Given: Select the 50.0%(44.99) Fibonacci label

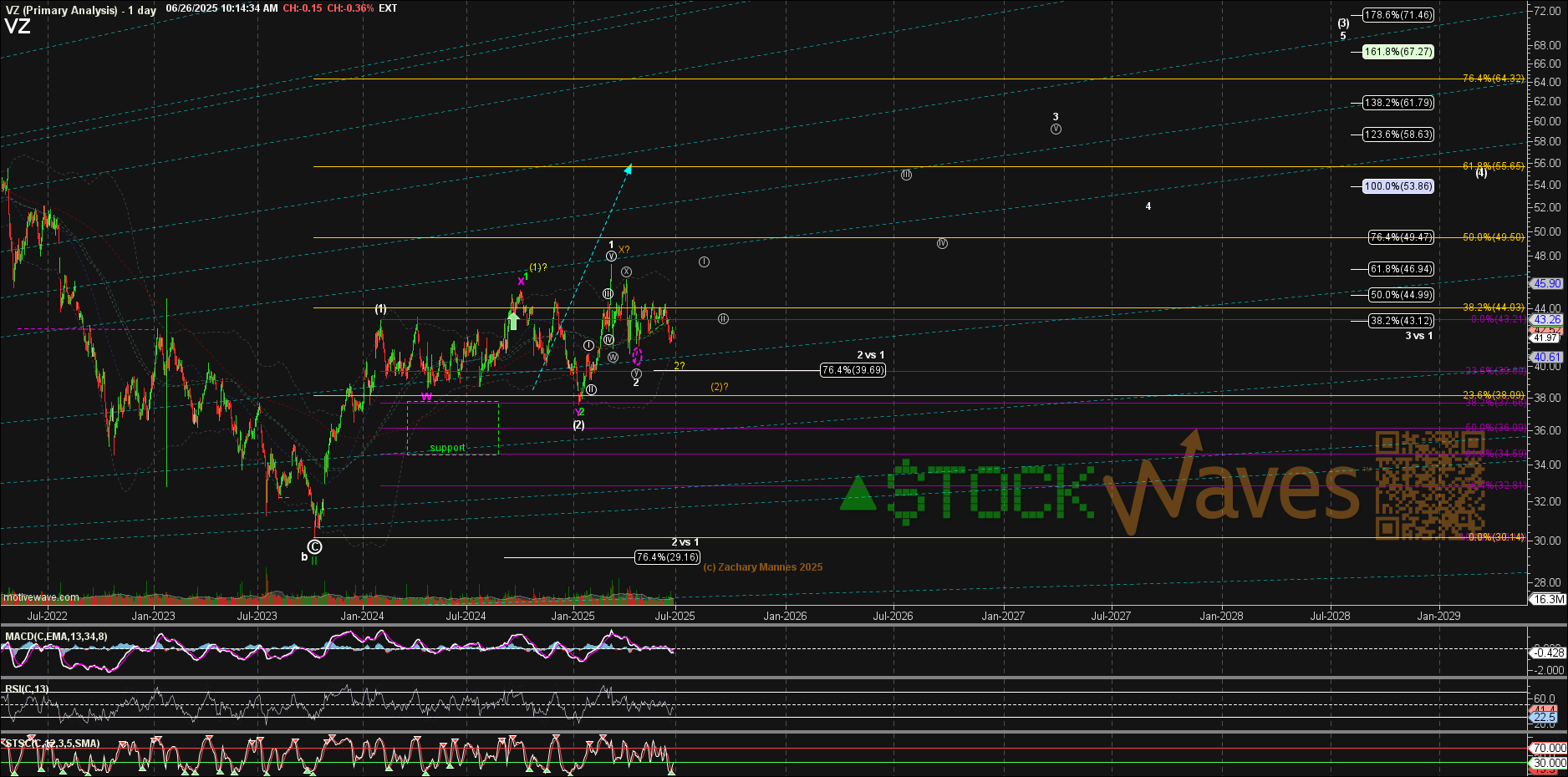Looking at the screenshot, I should tap(1401, 295).
